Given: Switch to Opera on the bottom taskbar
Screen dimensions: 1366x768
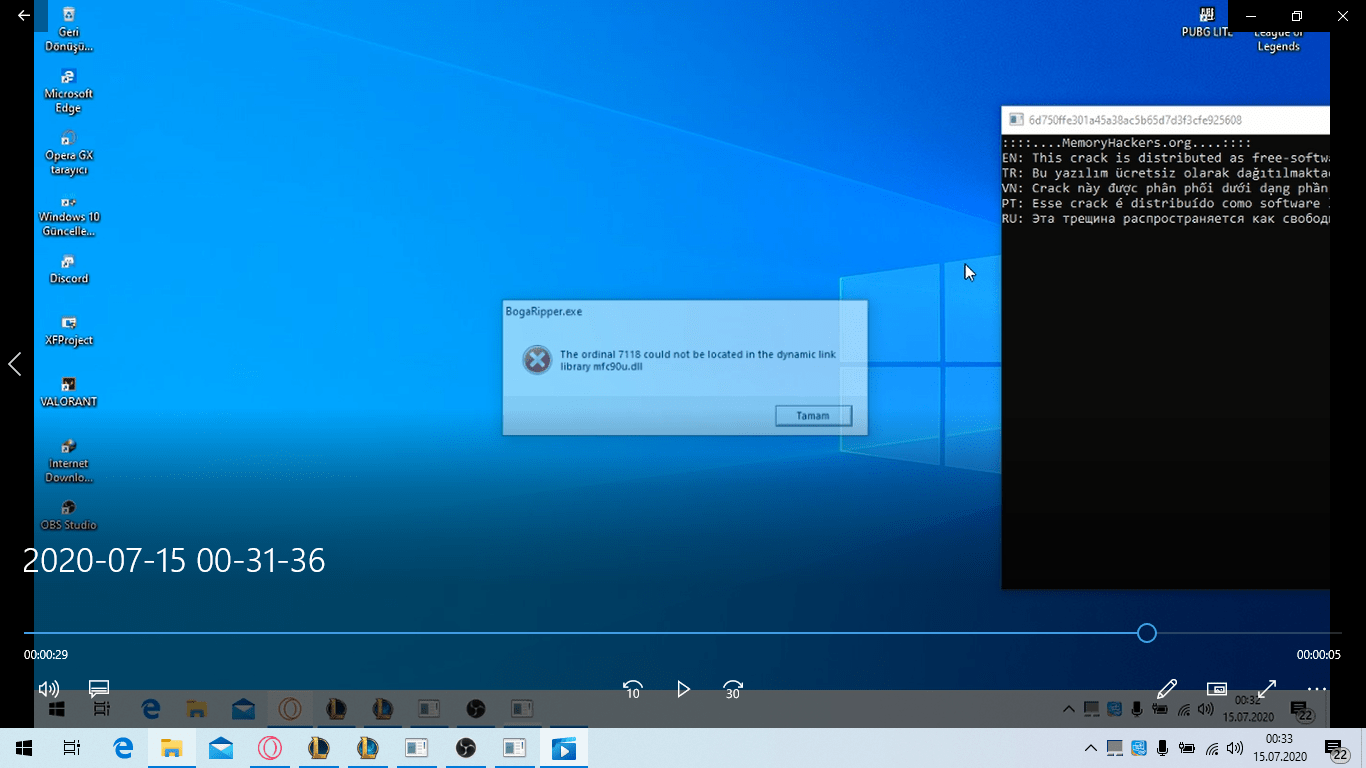Looking at the screenshot, I should (270, 748).
